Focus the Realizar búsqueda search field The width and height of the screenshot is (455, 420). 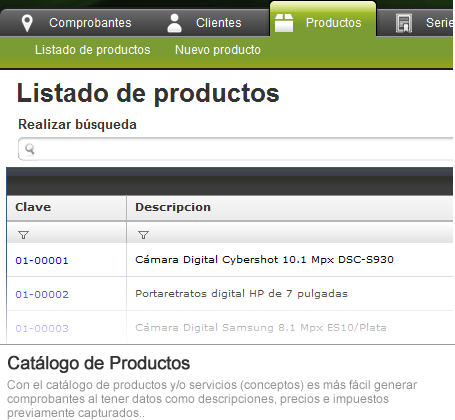236,149
